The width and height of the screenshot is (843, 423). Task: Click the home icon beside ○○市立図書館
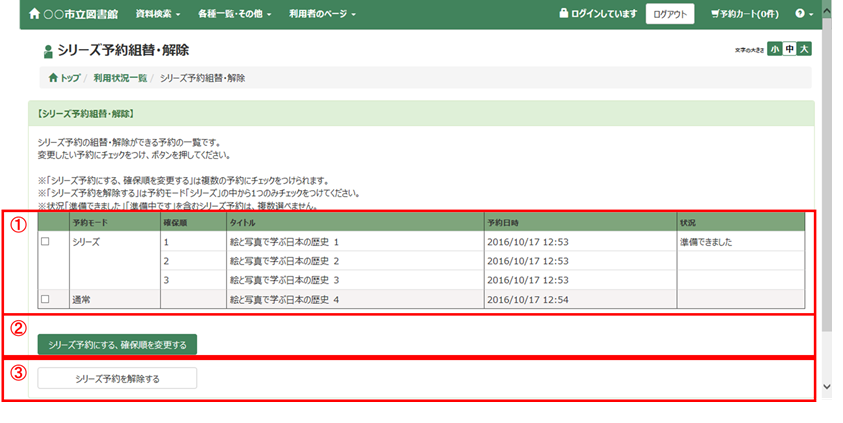(x=36, y=15)
